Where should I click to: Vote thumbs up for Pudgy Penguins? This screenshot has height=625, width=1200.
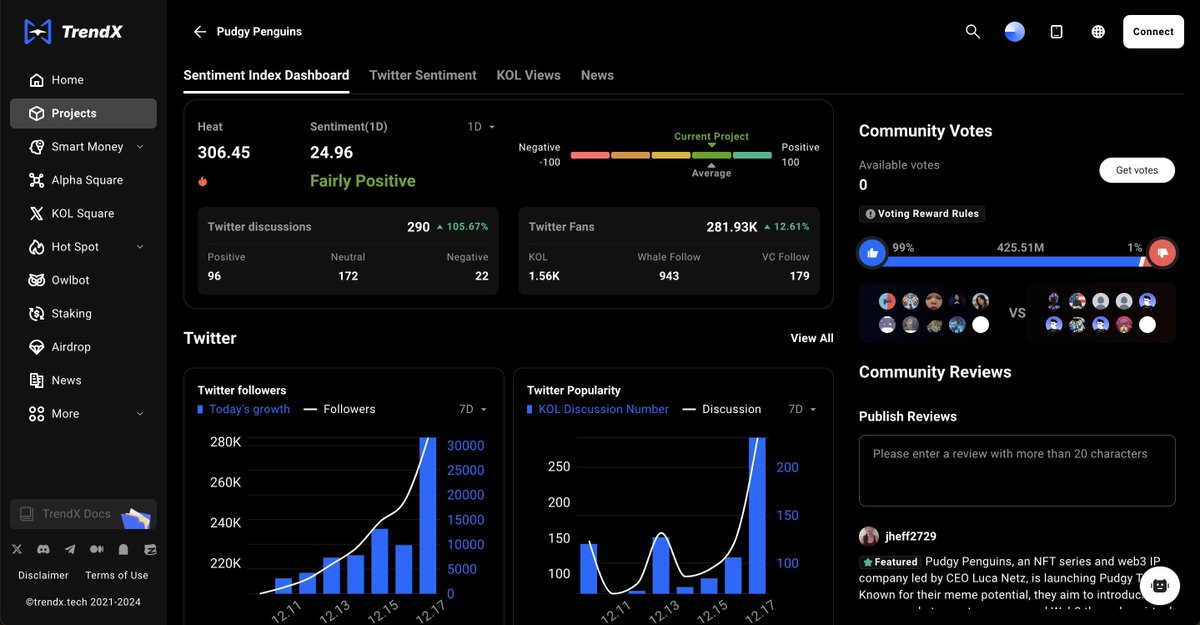(872, 254)
